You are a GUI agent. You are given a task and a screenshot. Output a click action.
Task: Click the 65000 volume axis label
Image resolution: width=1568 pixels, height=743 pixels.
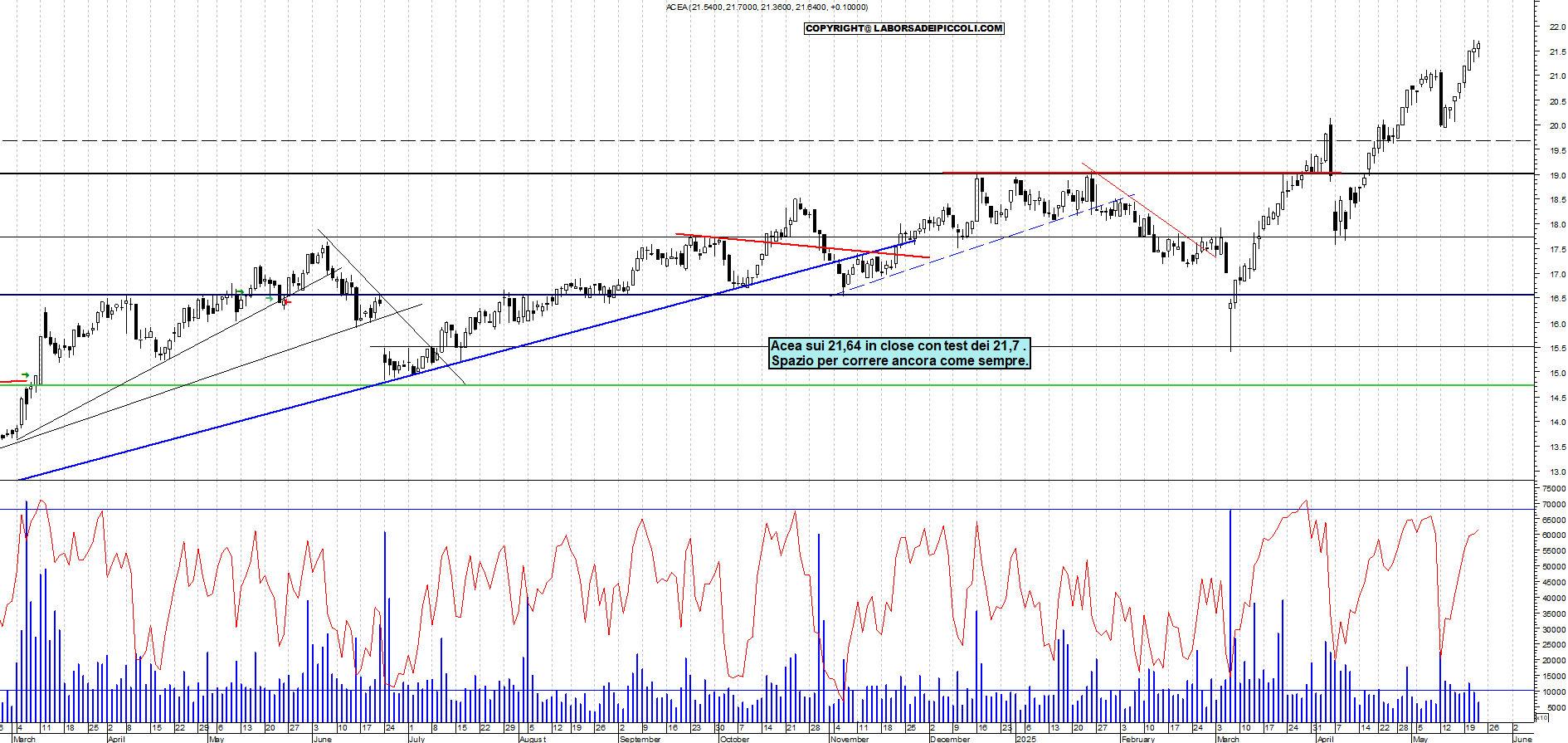point(1554,520)
